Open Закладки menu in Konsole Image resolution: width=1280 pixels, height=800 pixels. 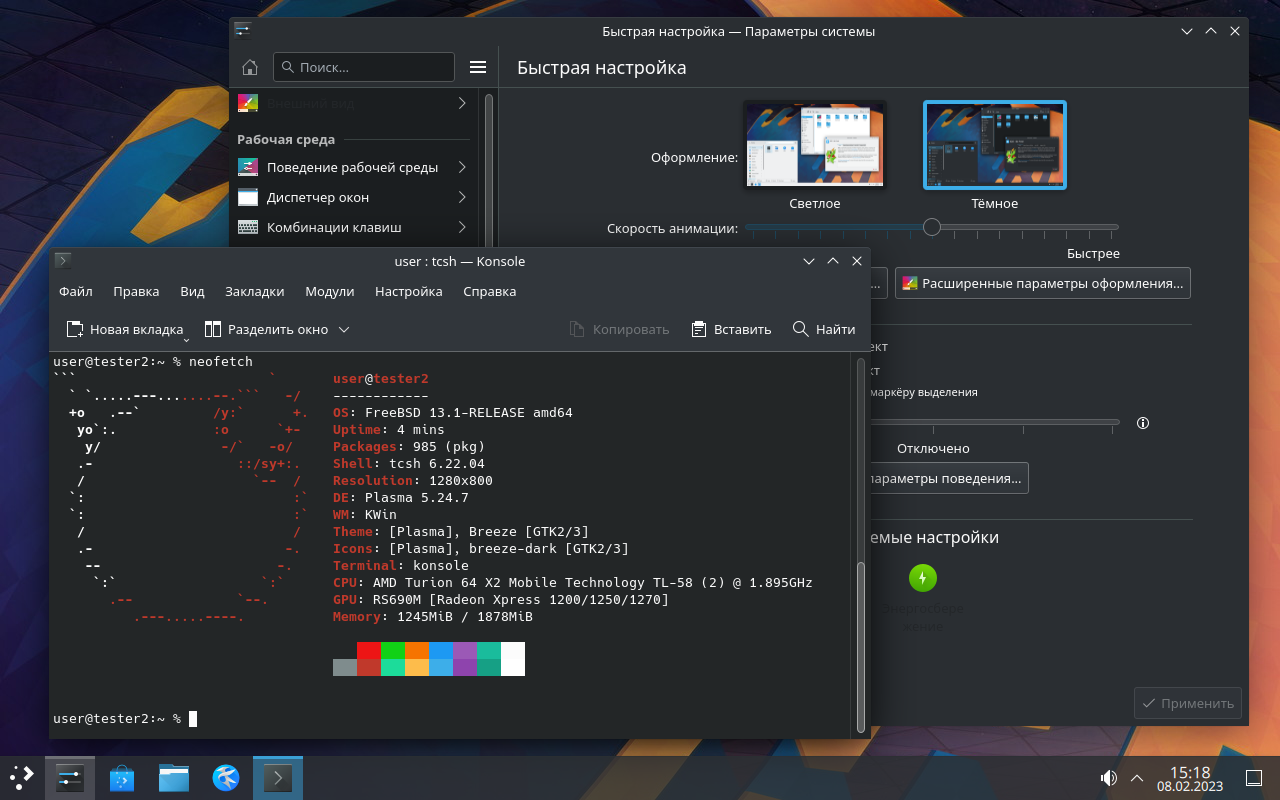tap(255, 291)
